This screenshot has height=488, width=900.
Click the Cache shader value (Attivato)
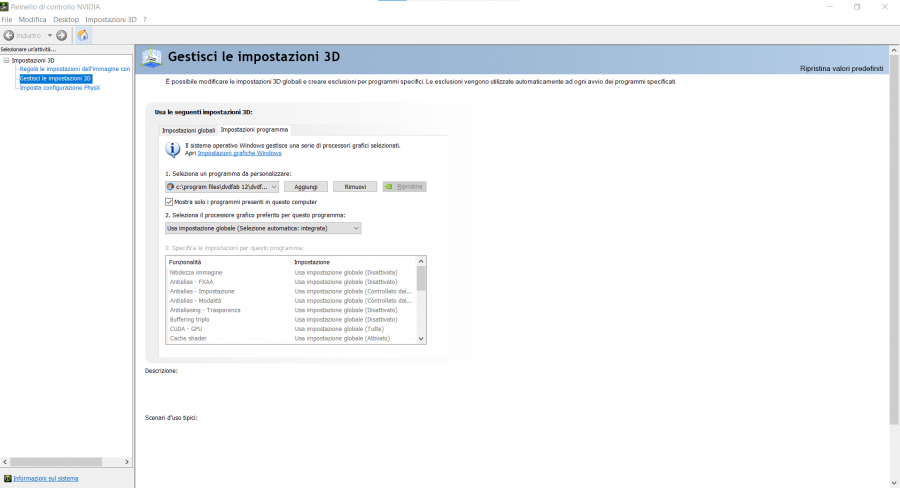pyautogui.click(x=343, y=339)
